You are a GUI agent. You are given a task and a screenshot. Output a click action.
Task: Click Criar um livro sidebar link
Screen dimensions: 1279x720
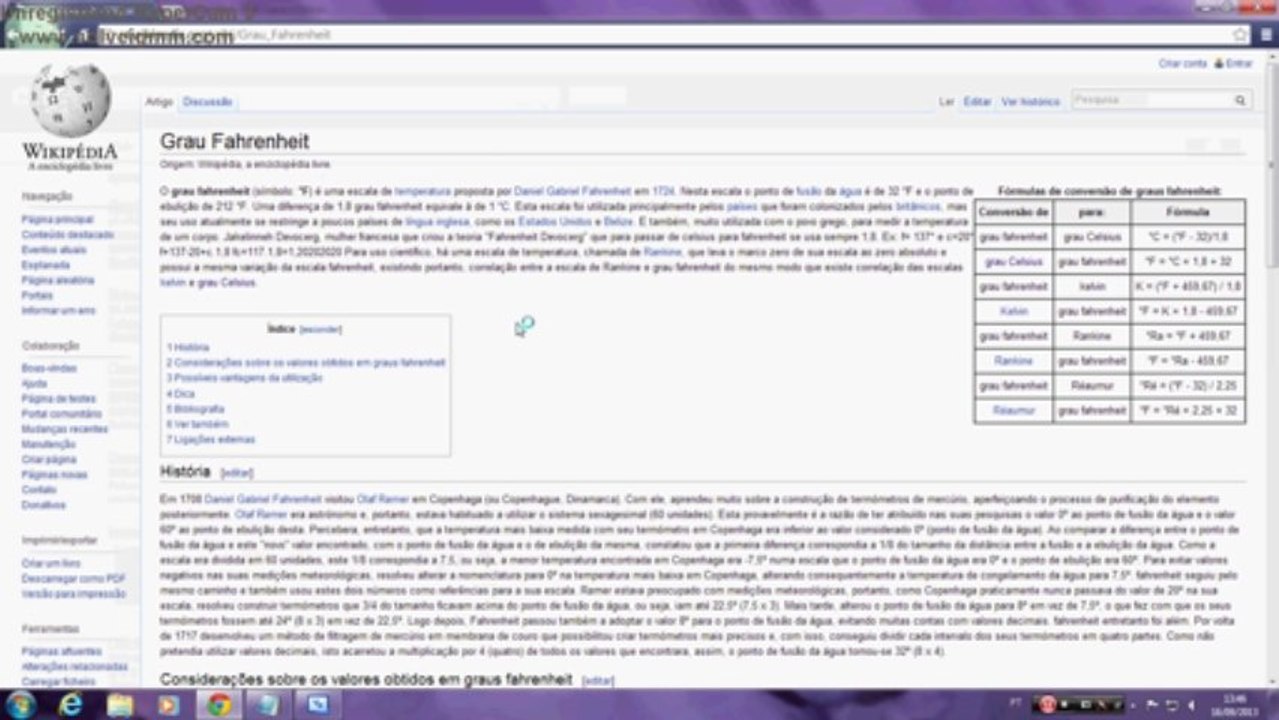click(x=51, y=563)
